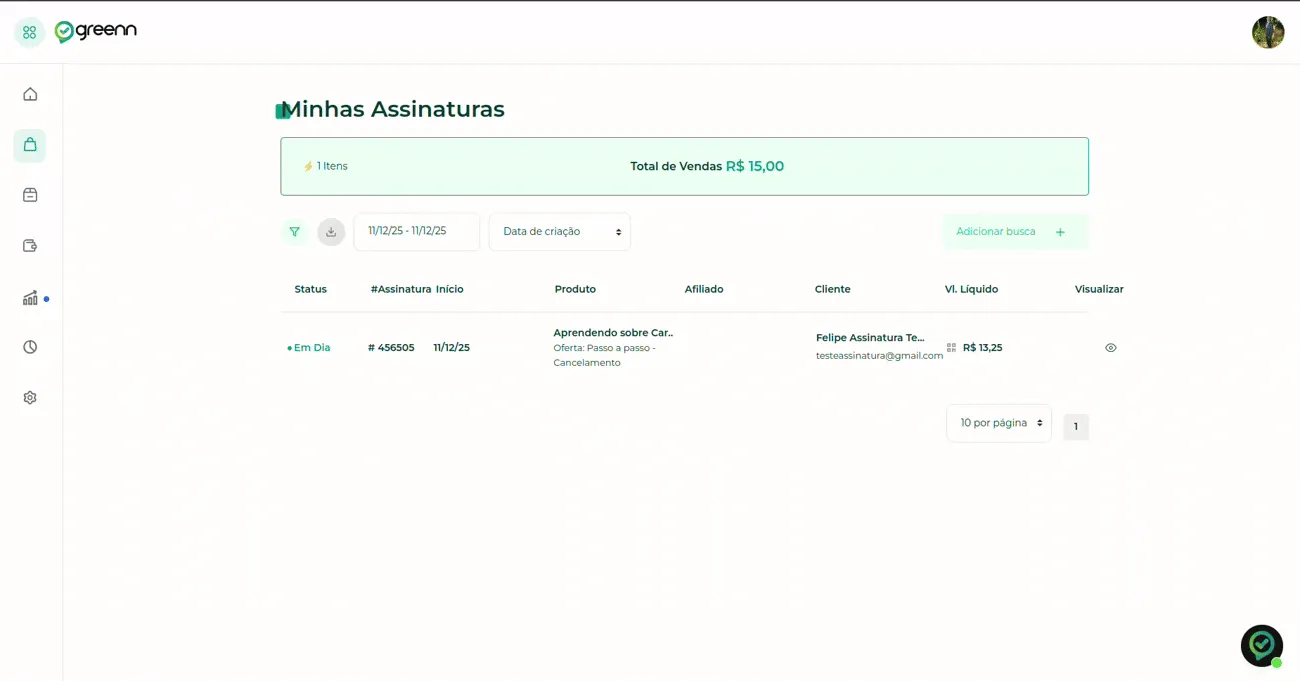This screenshot has height=681, width=1300.
Task: Open the Greenn chat support bubble
Action: tap(1262, 646)
